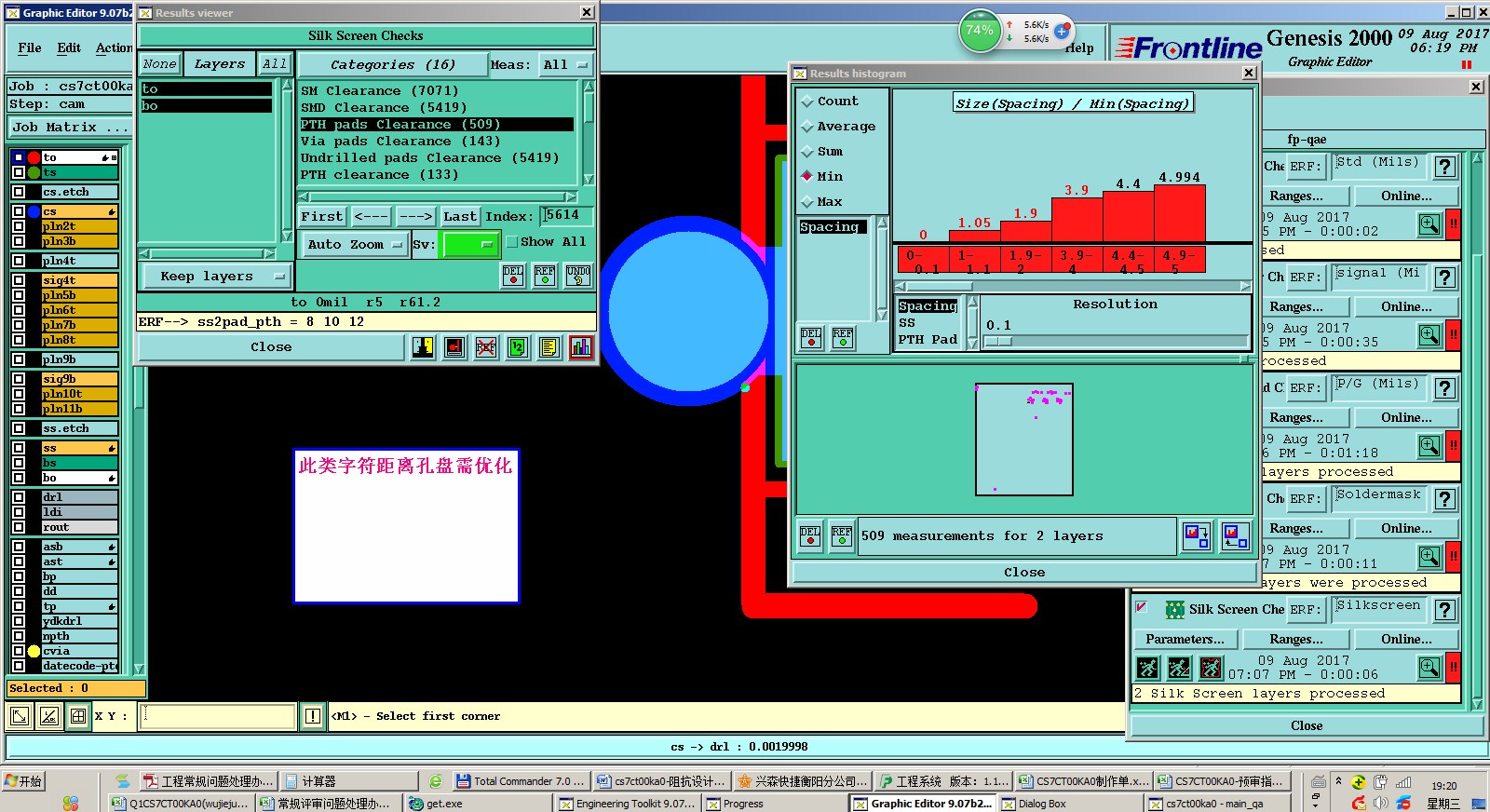Click the Index input field showing 5614
Image resolution: width=1490 pixels, height=812 pixels.
(567, 216)
